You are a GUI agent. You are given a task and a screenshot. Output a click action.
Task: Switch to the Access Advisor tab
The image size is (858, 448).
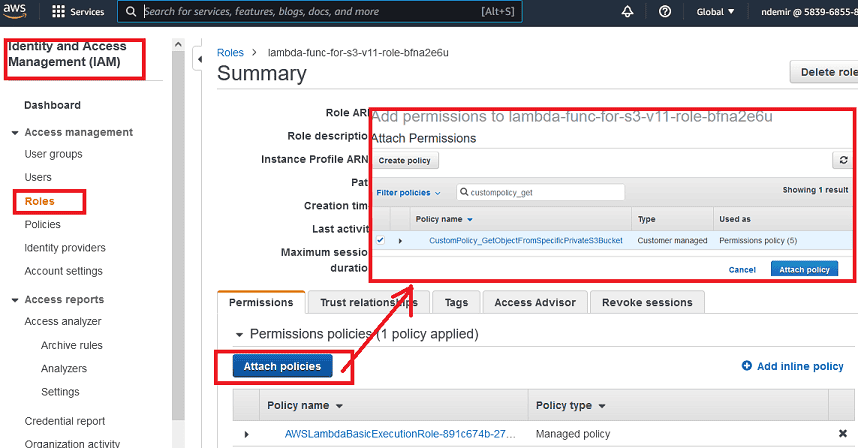pyautogui.click(x=534, y=302)
